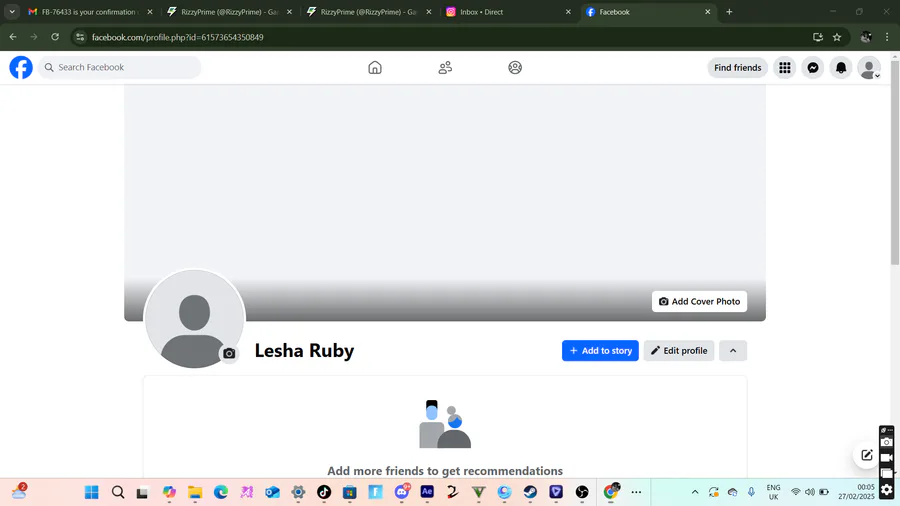The image size is (900, 506).
Task: Open the Friends icon in top navigation
Action: (445, 68)
